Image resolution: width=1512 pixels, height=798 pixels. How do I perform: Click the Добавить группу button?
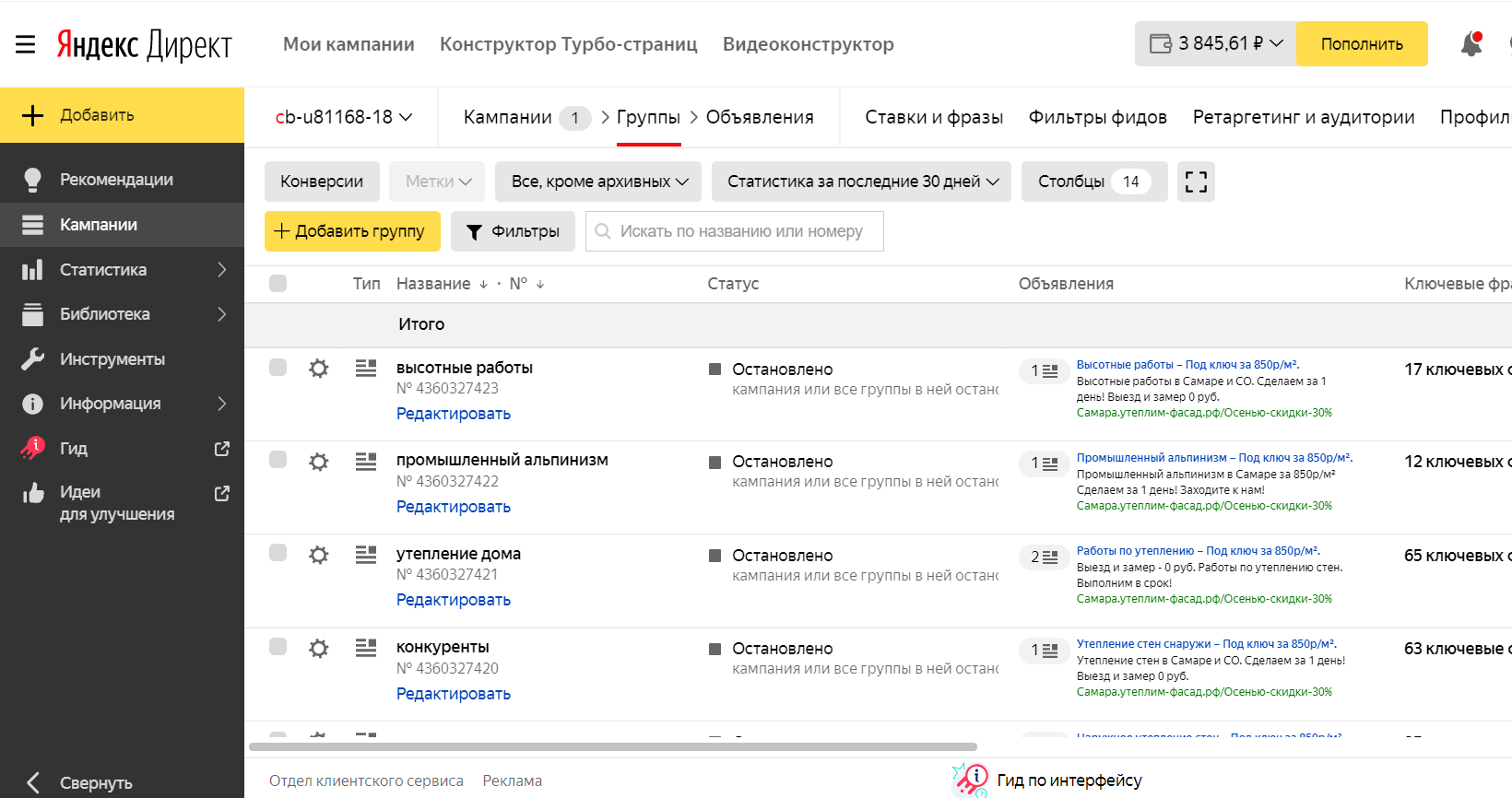[x=352, y=231]
